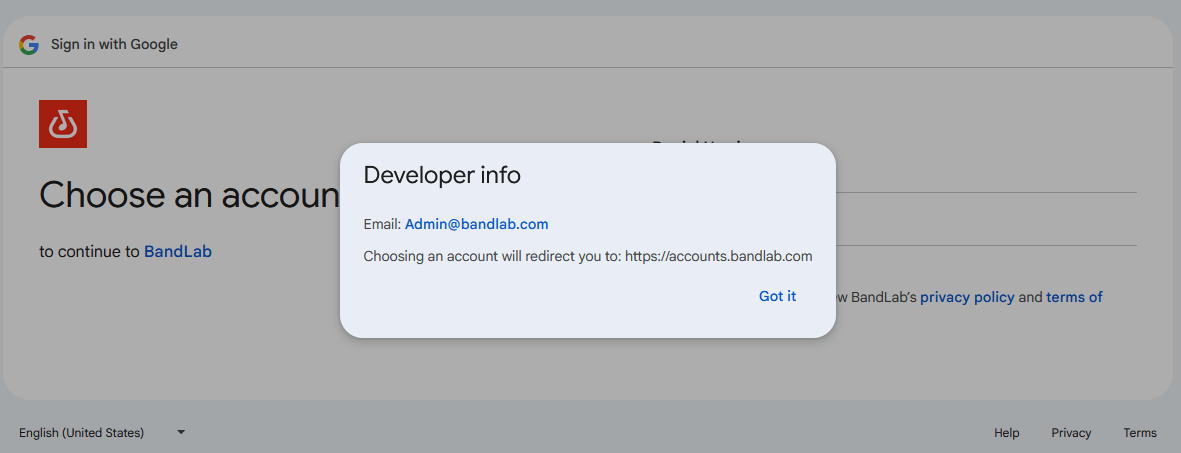Expand the English (United States) language dropdown

click(x=102, y=433)
